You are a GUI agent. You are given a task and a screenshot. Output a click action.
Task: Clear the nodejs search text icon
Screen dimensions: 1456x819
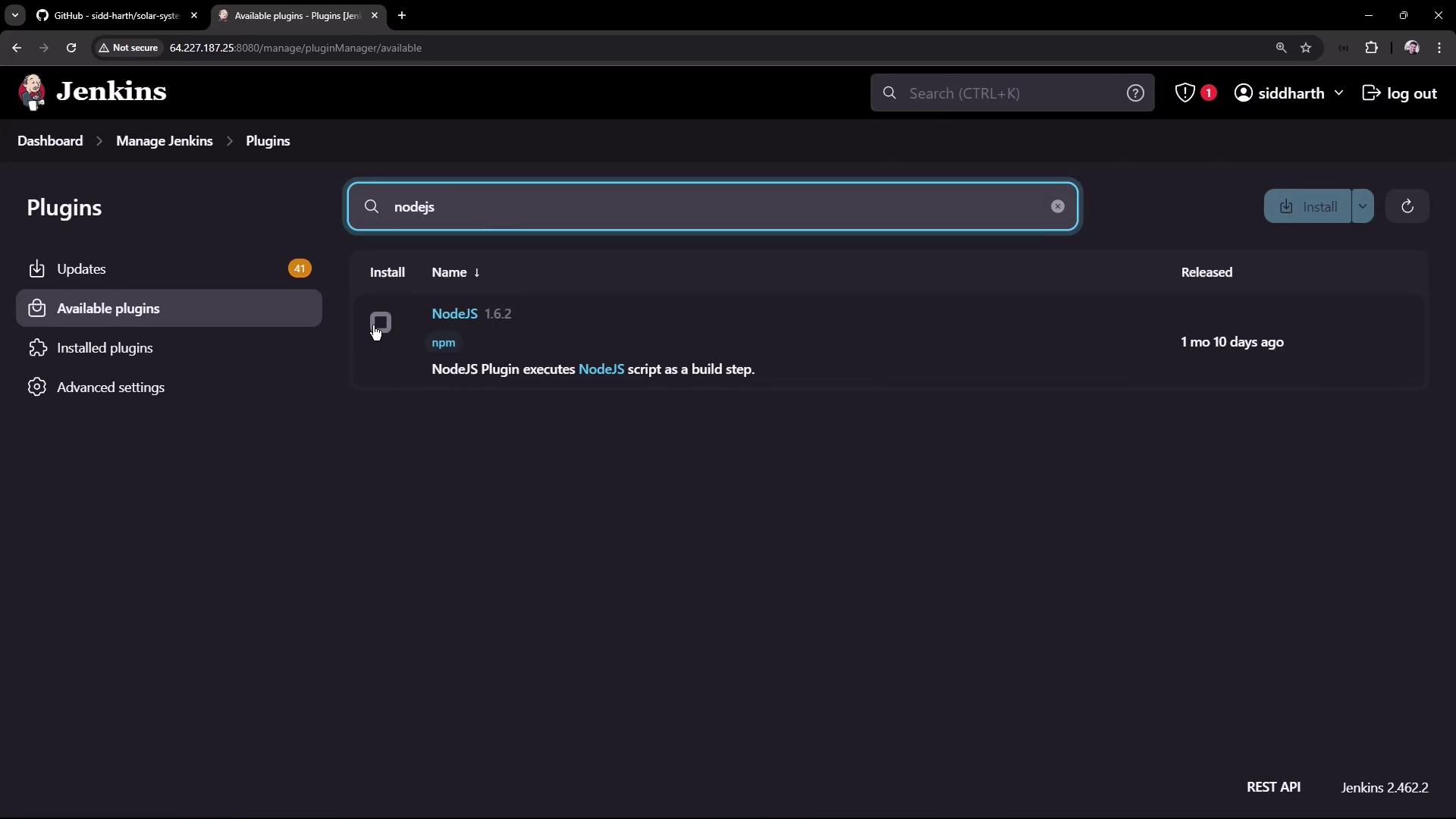coord(1058,206)
